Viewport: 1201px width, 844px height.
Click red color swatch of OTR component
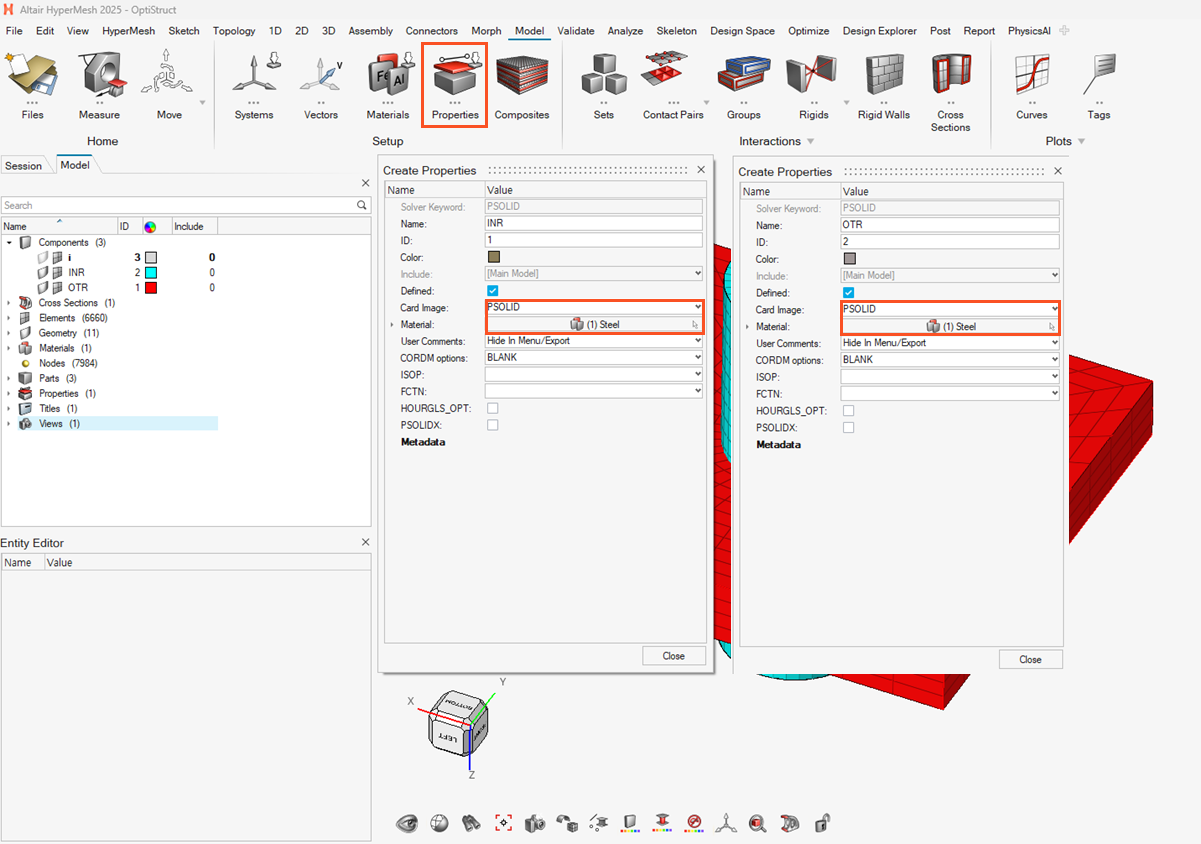click(x=150, y=288)
